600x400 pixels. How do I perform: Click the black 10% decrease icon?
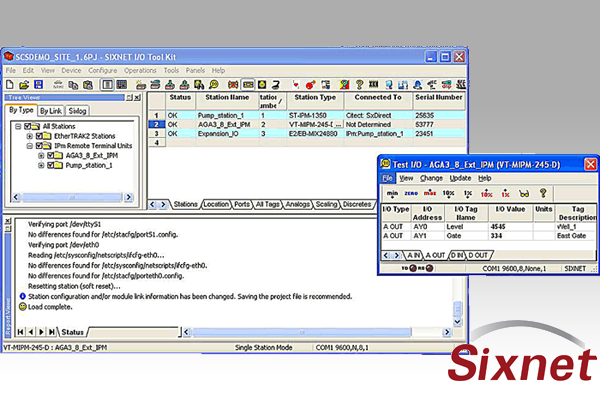(448, 194)
